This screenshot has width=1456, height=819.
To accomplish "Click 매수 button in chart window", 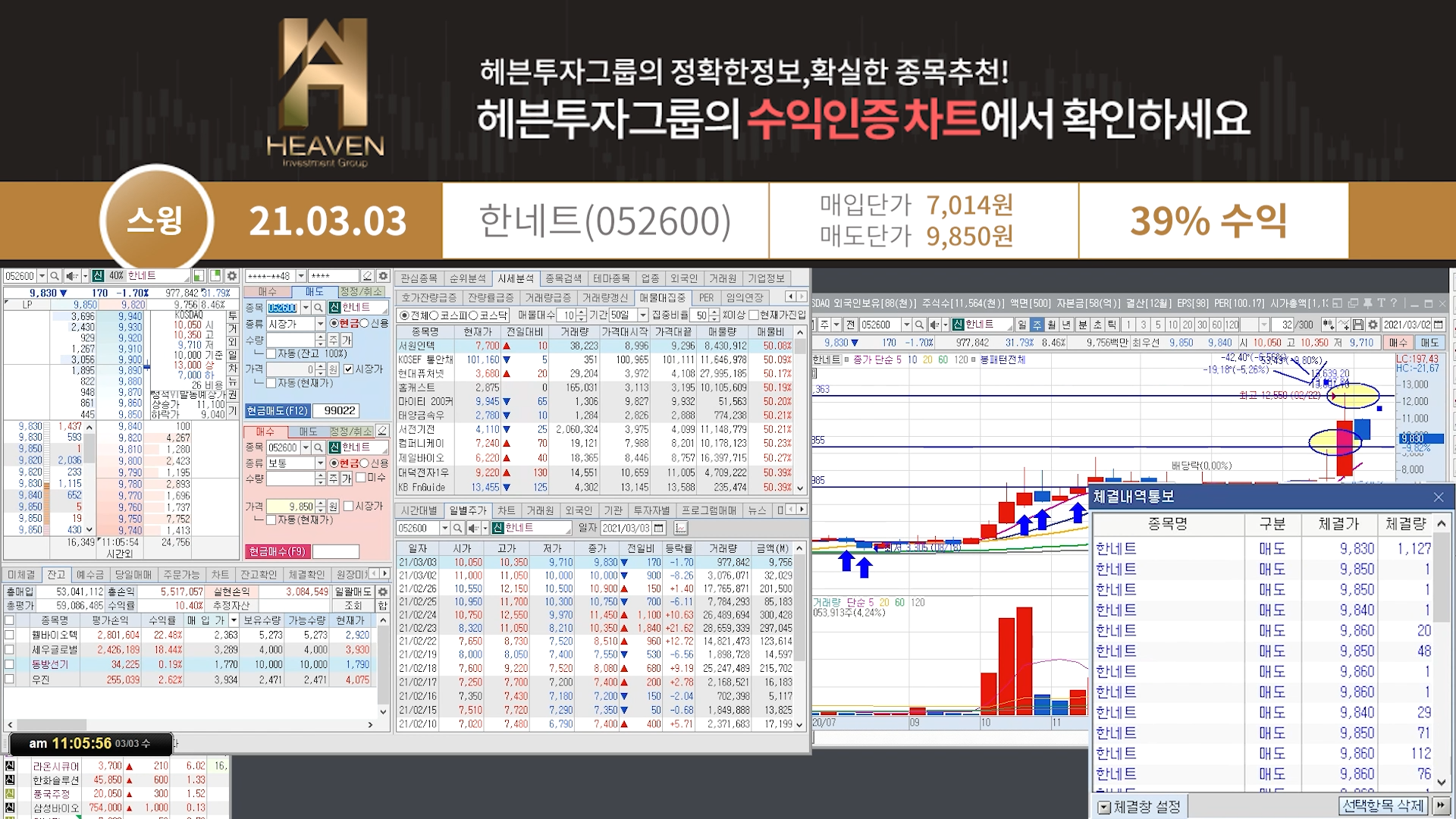I will pyautogui.click(x=1398, y=343).
